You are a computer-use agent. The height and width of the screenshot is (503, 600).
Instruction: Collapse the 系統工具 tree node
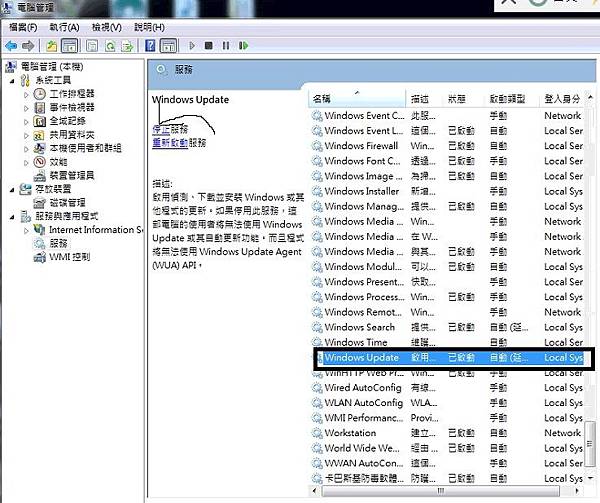(12, 81)
